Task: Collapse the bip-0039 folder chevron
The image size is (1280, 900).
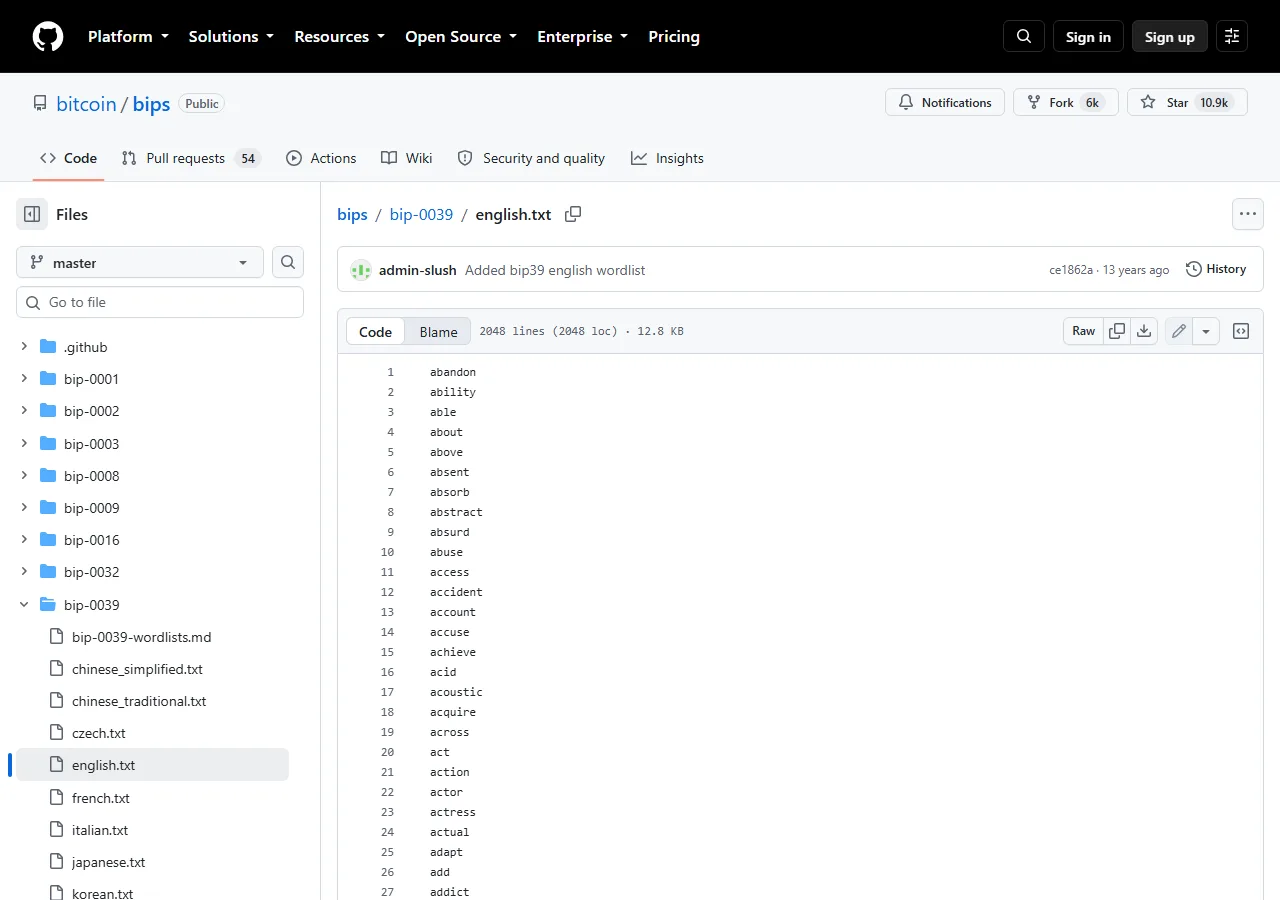Action: [x=24, y=605]
